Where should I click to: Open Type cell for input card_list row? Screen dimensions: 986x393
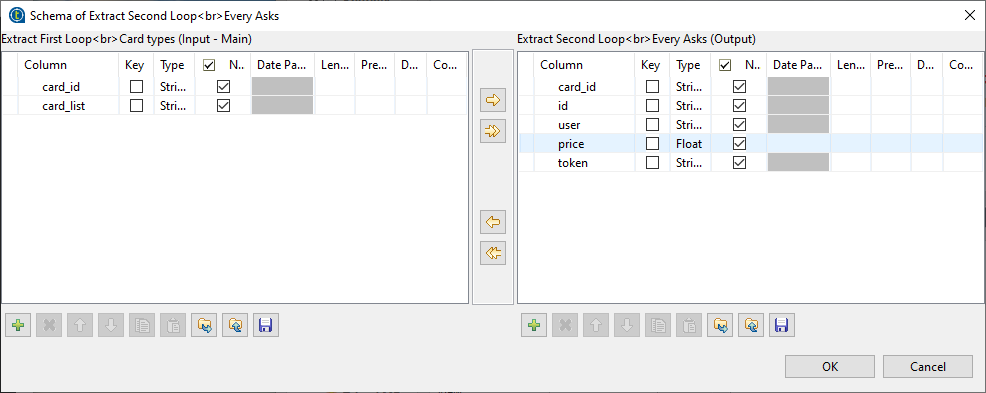coord(174,106)
